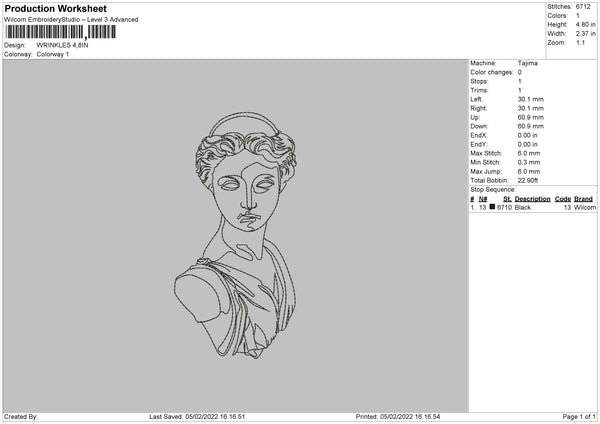Viewport: 600px width, 424px height.
Task: Click the 'Trims:' label
Action: pos(479,91)
